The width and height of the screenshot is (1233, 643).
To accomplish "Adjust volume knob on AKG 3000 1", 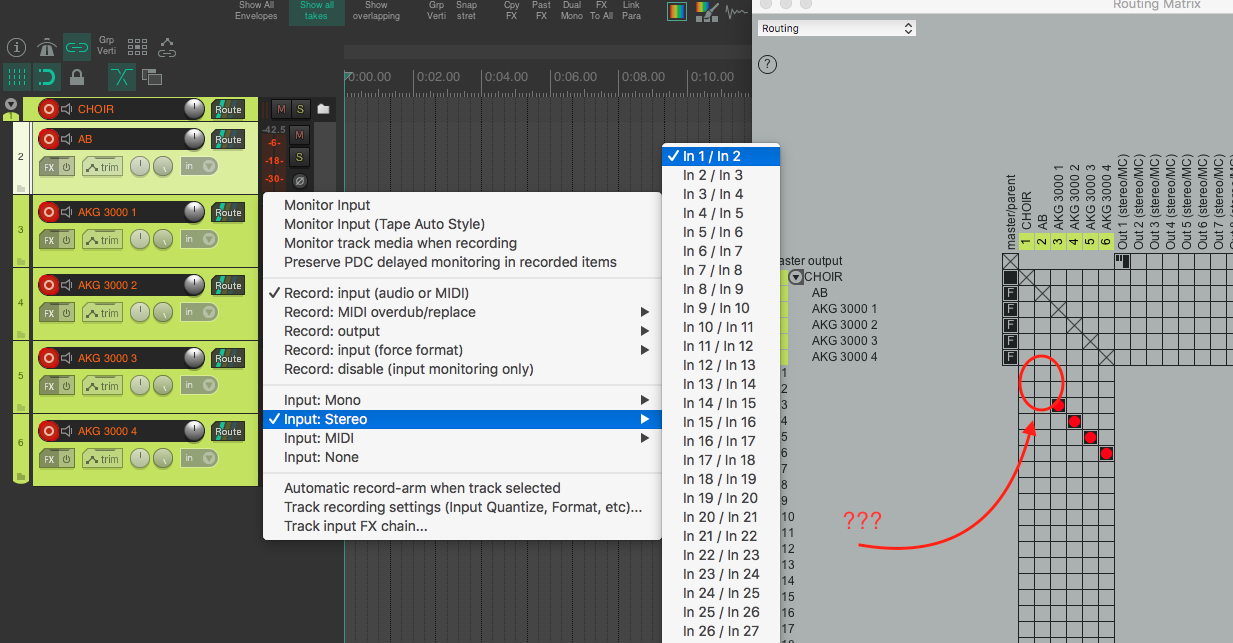I will click(194, 212).
